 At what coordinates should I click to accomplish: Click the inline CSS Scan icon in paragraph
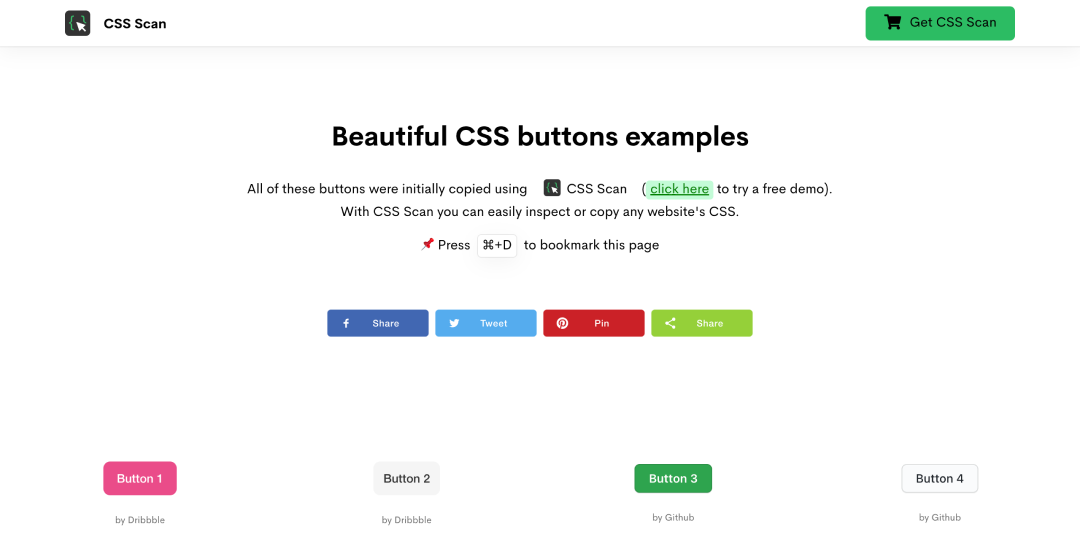(552, 188)
